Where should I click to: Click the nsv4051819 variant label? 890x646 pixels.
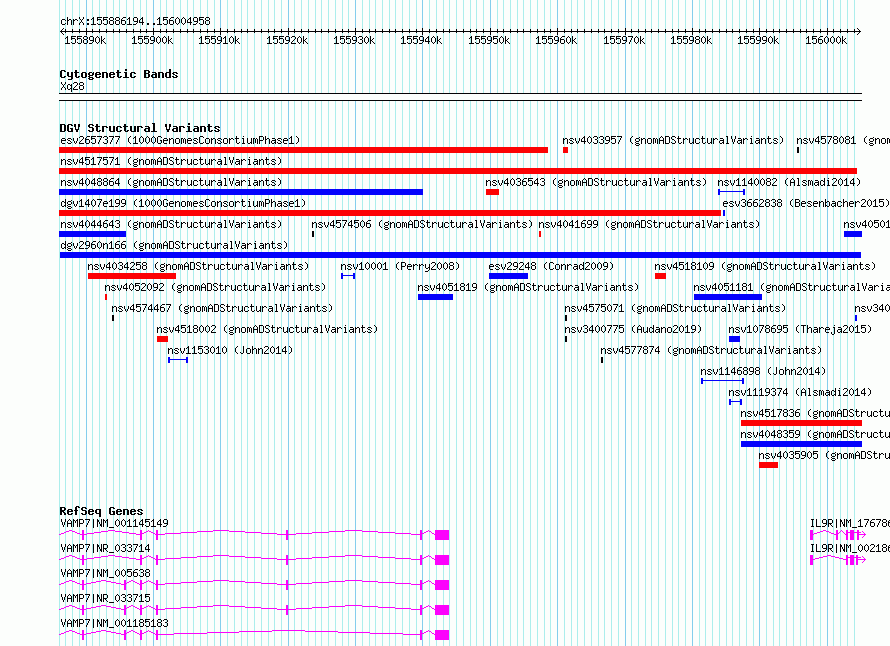(528, 287)
